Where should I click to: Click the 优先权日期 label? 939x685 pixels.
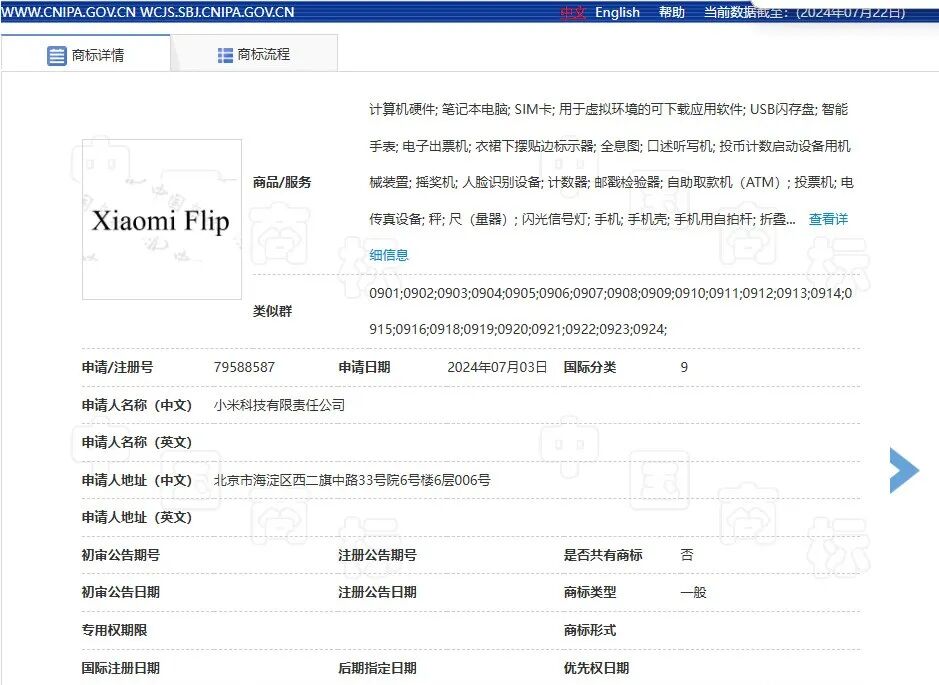pos(596,668)
